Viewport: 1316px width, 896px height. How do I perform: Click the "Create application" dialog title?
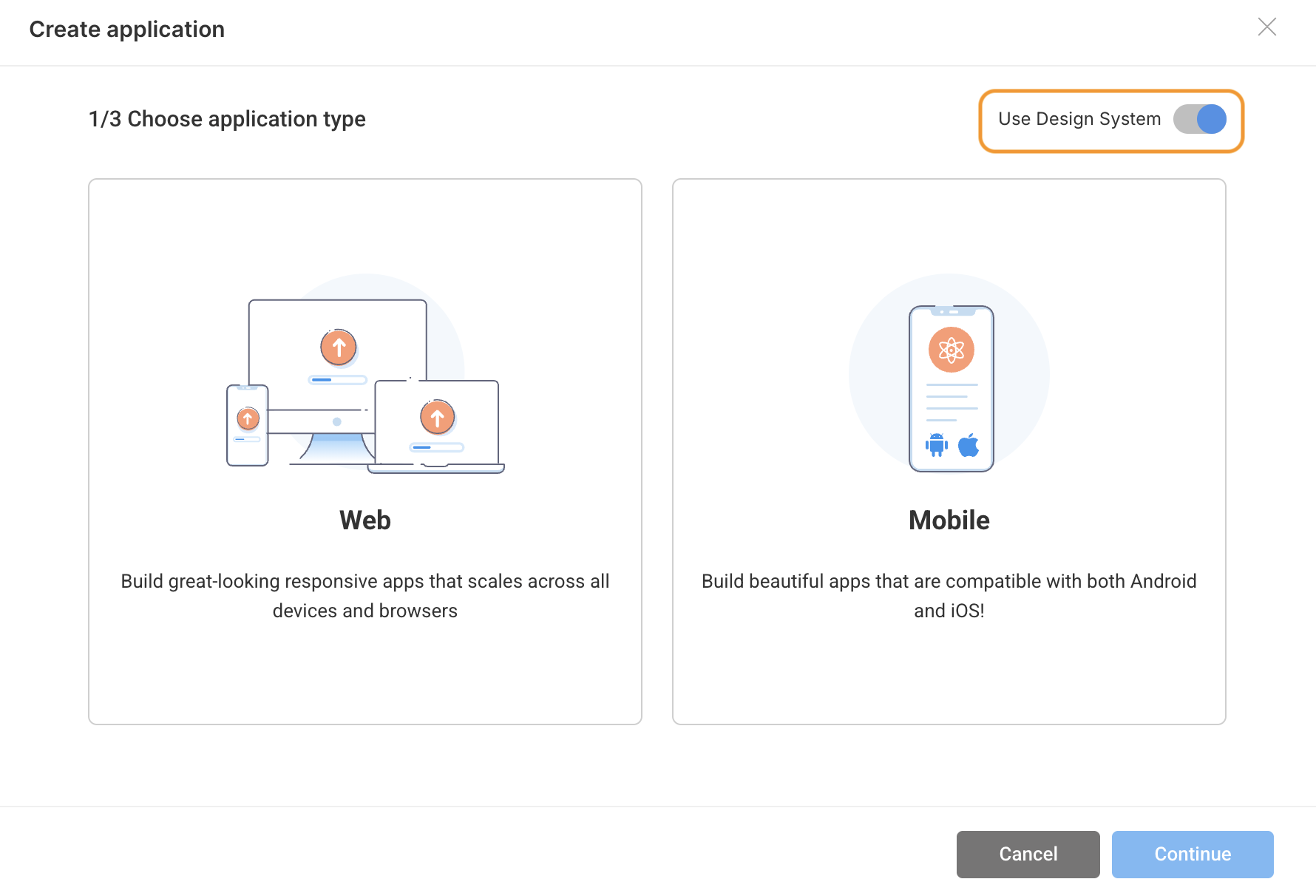pyautogui.click(x=126, y=30)
